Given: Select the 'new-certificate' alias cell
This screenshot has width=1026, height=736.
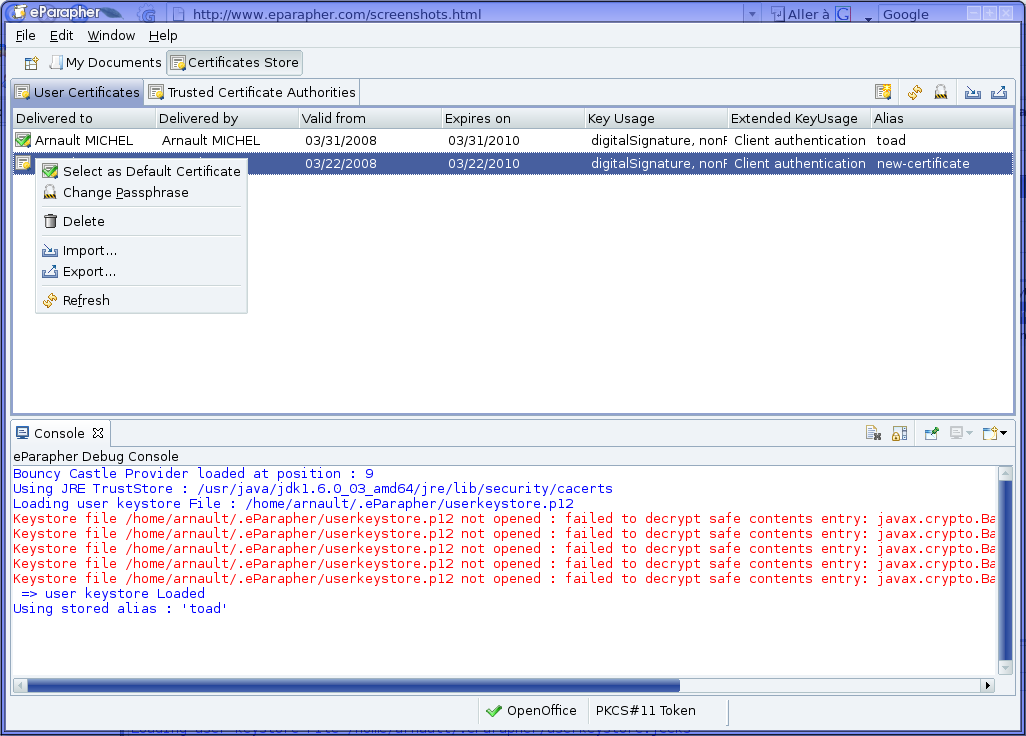Looking at the screenshot, I should (923, 164).
